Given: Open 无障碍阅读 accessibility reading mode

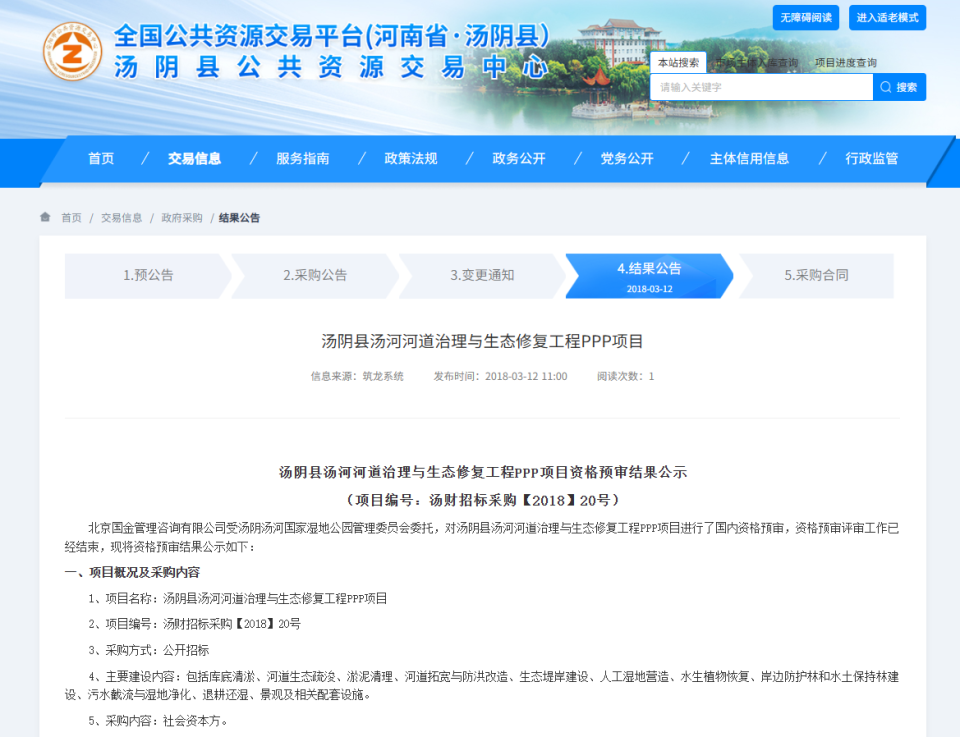Looking at the screenshot, I should 806,16.
